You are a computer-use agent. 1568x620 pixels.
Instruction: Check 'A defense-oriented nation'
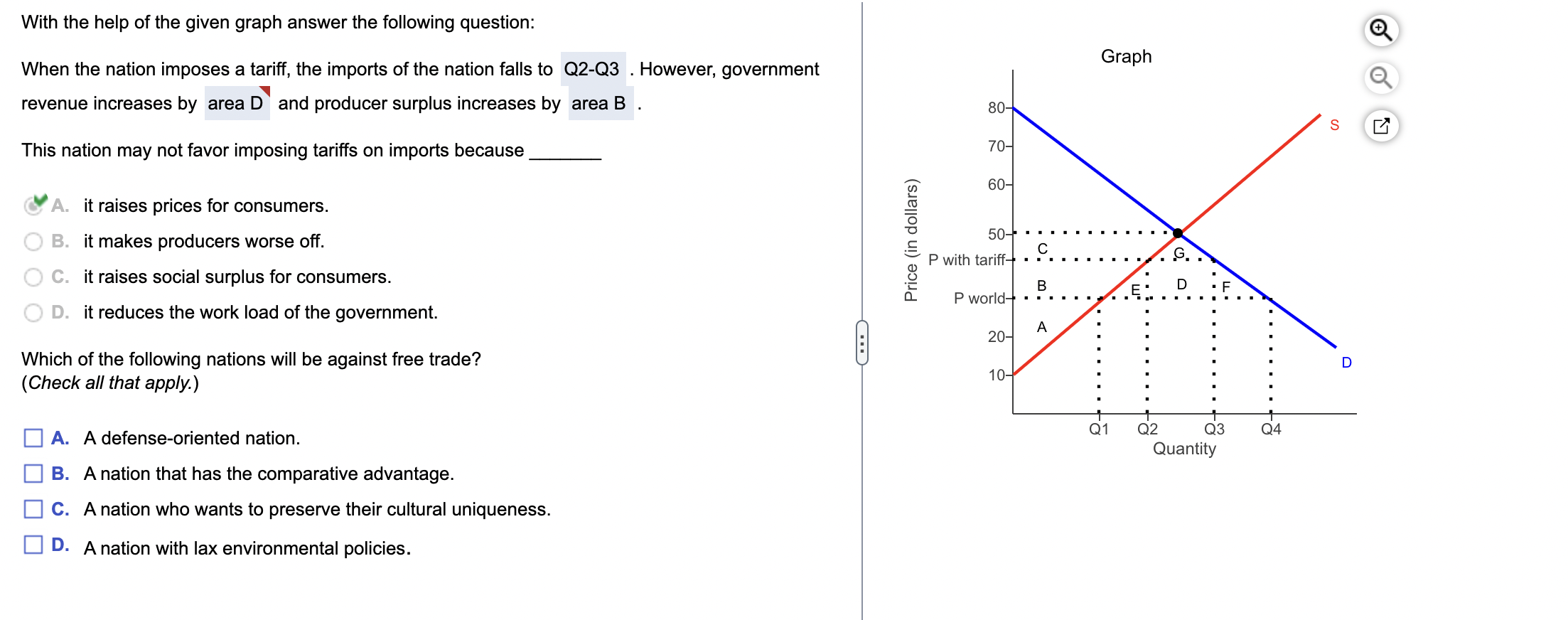click(x=32, y=439)
